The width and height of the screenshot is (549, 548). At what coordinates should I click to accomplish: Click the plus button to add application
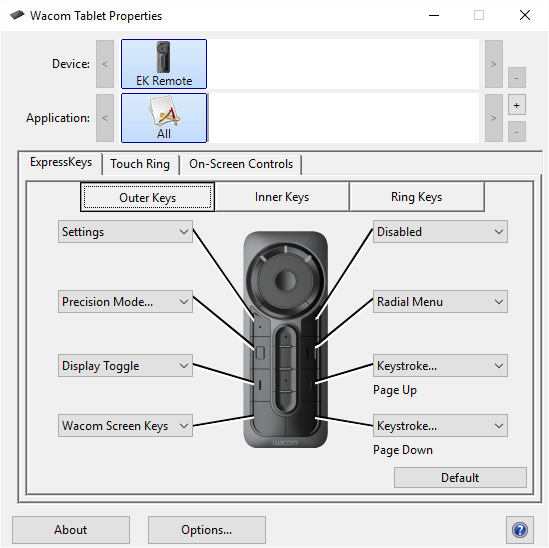click(x=517, y=105)
